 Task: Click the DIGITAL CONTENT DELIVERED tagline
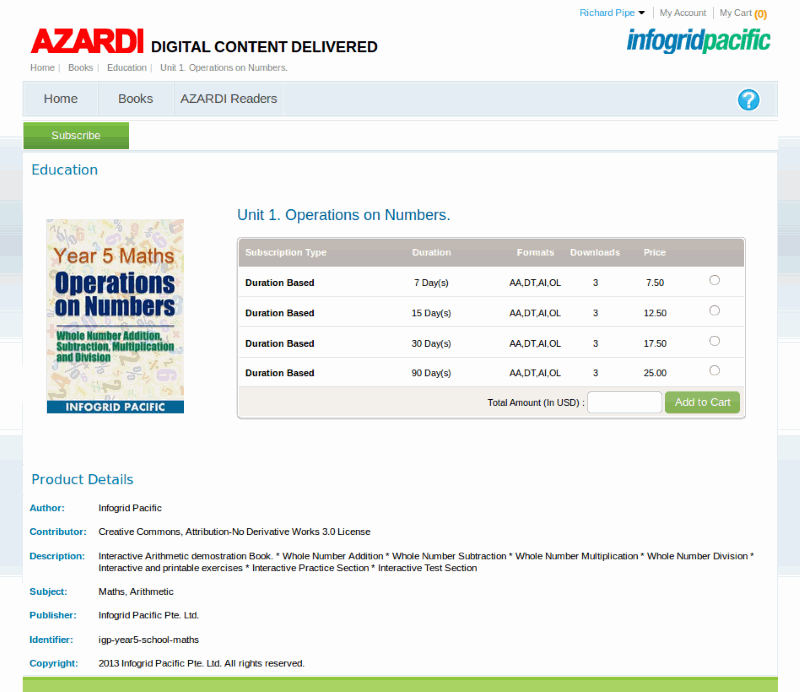pyautogui.click(x=264, y=47)
